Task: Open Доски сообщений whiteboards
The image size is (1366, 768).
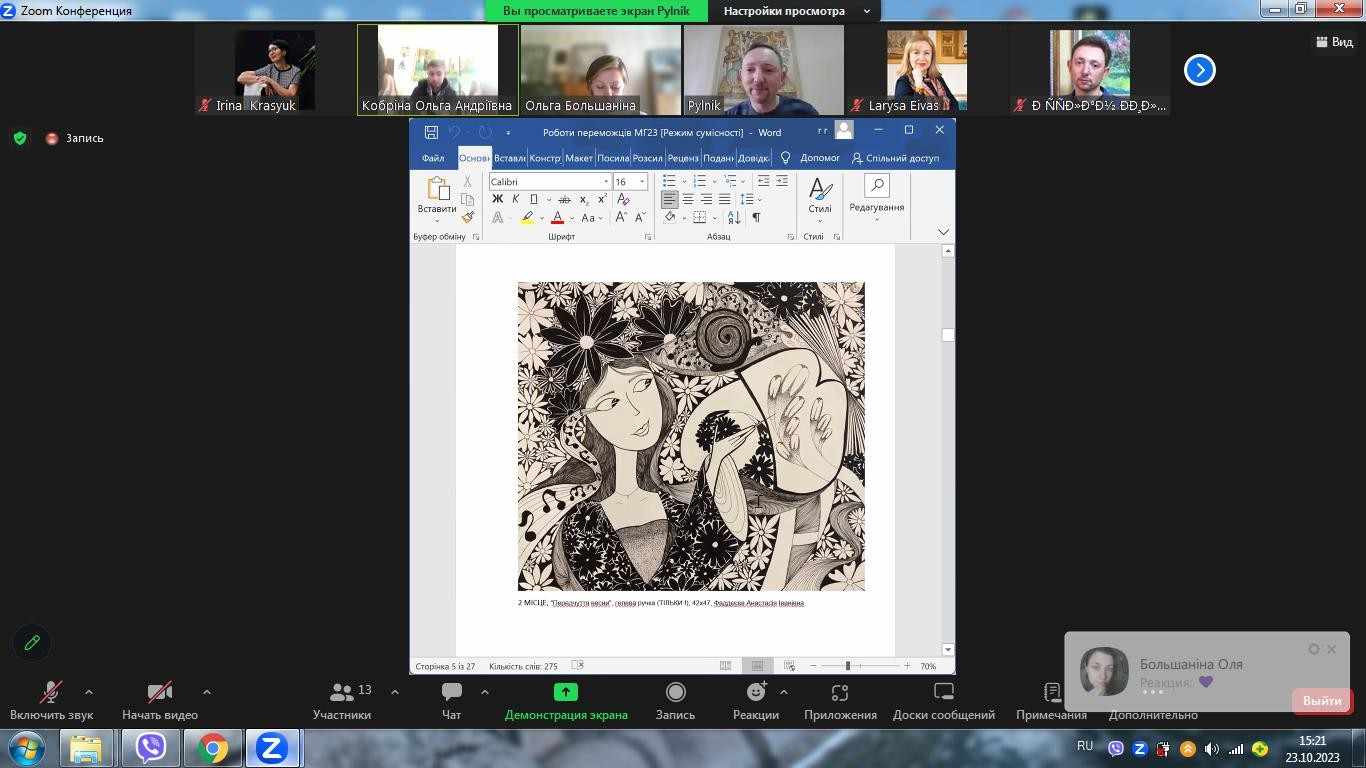Action: 944,701
